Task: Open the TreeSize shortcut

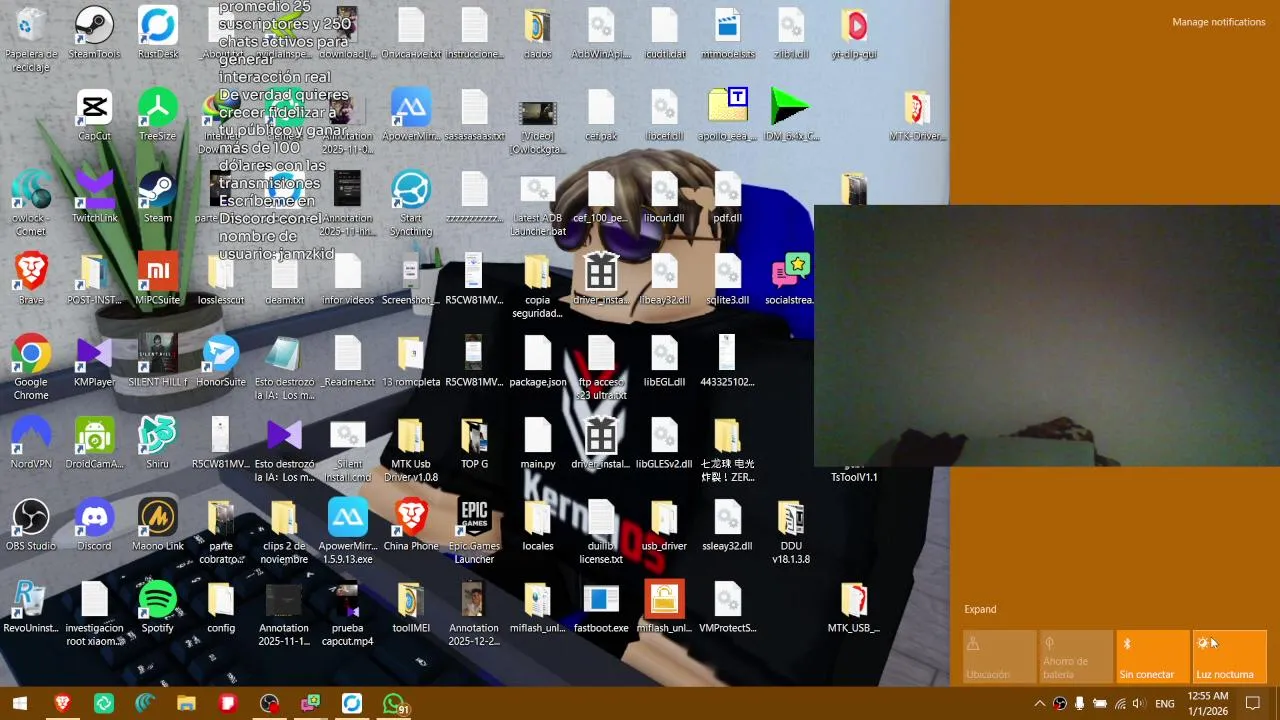Action: pyautogui.click(x=157, y=115)
